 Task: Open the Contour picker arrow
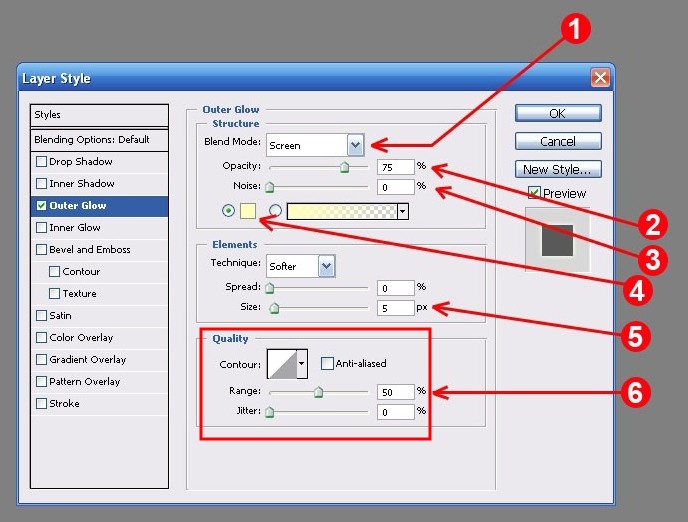coord(301,364)
